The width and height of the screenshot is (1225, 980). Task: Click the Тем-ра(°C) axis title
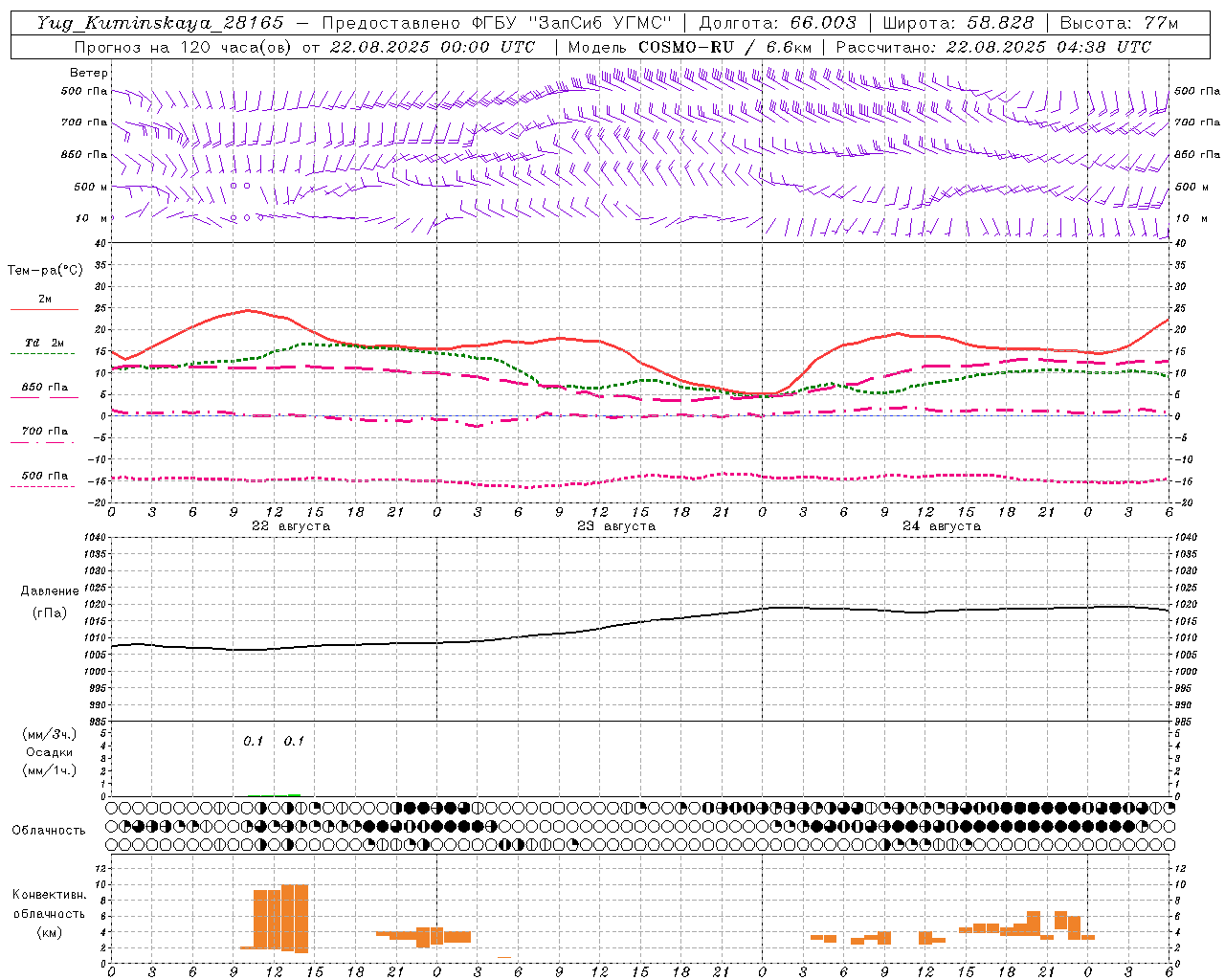45,271
